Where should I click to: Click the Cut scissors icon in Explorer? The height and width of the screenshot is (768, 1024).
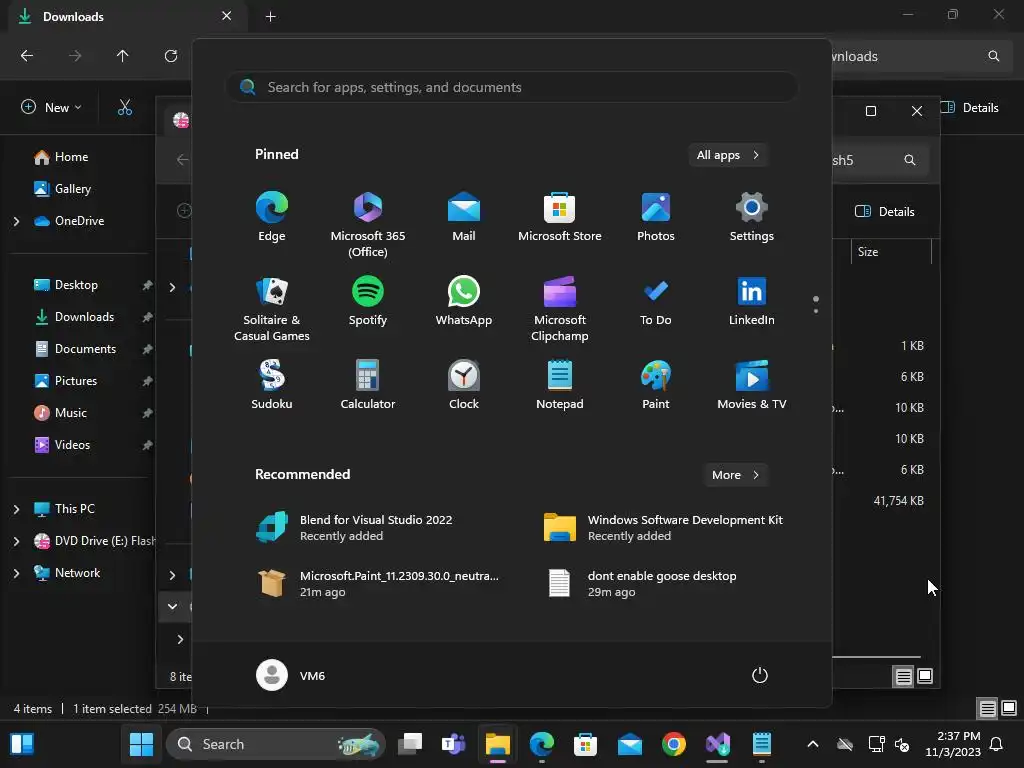pyautogui.click(x=125, y=108)
